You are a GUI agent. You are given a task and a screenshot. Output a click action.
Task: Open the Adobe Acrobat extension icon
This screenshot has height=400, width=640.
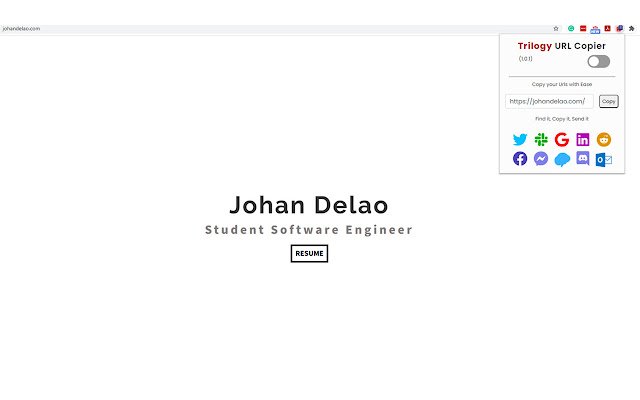click(x=607, y=29)
